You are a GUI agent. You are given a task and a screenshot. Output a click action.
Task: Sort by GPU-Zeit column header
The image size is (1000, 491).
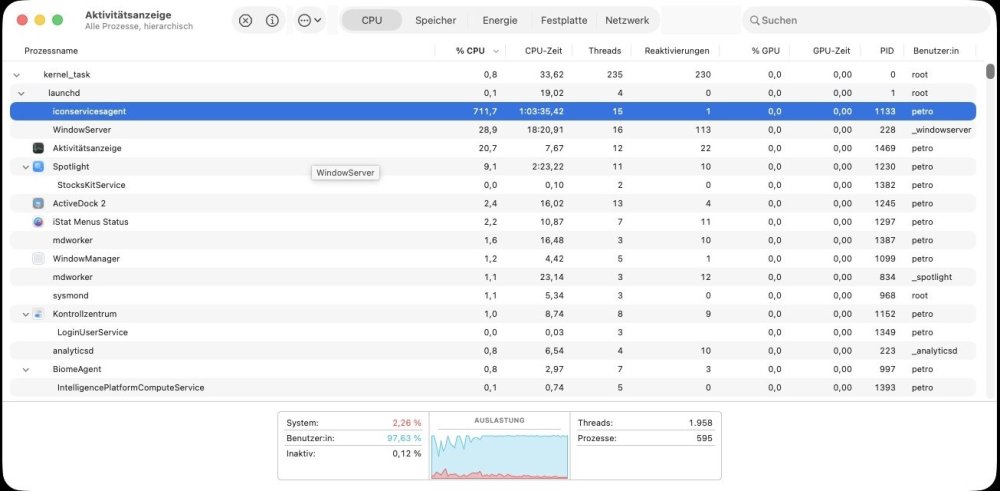coord(832,51)
